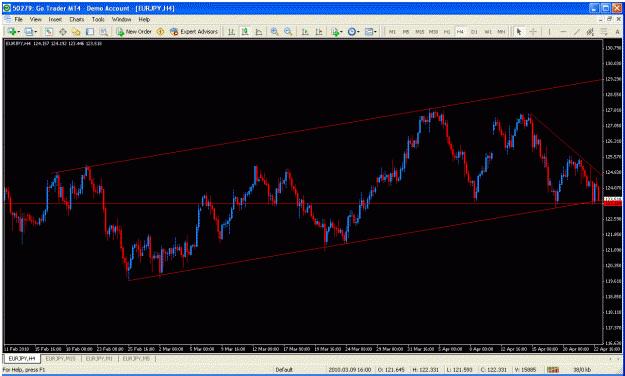Image resolution: width=625 pixels, height=376 pixels.
Task: Open the MetaEditor yellow diamond icon
Action: click(x=161, y=31)
